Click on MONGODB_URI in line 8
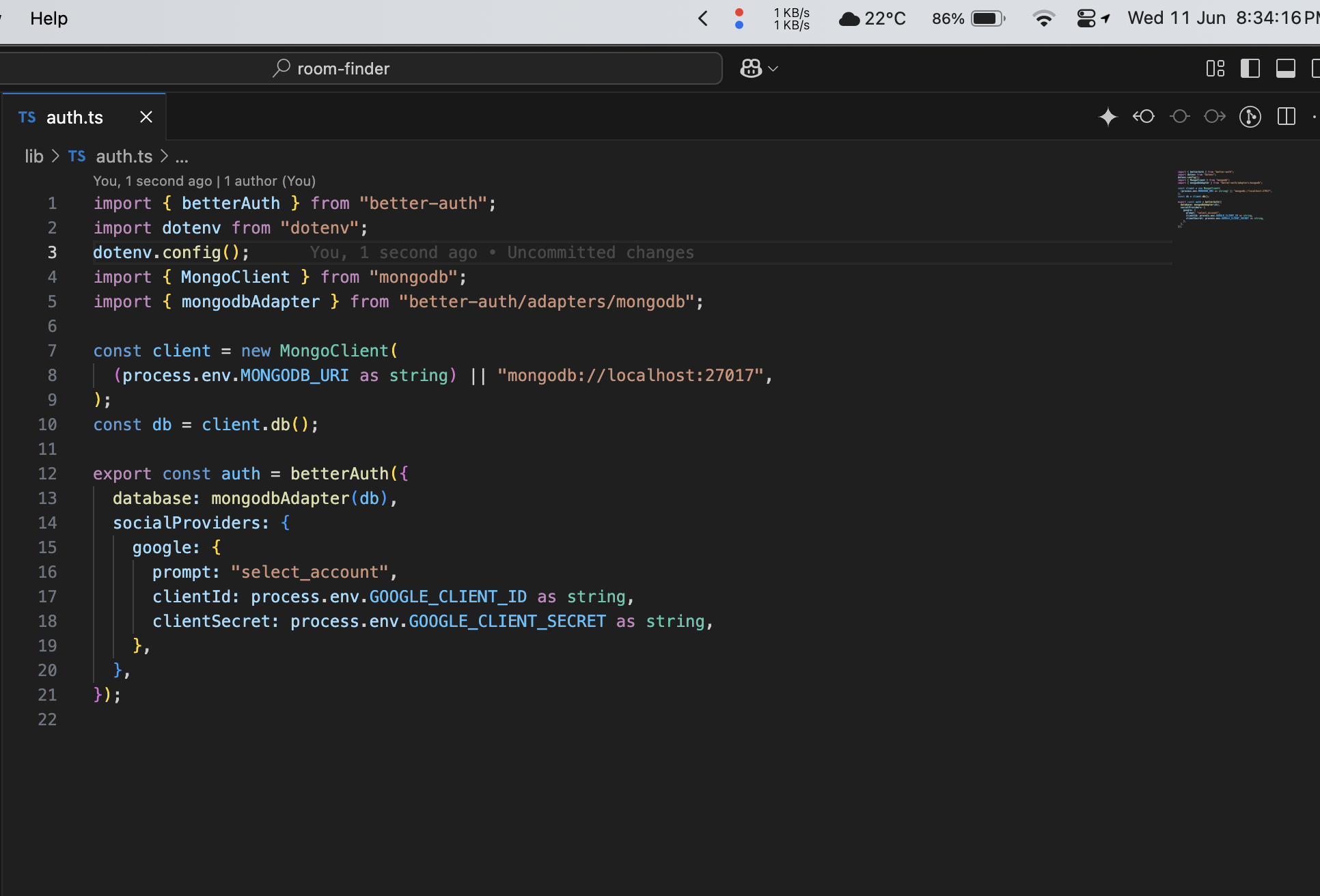 pyautogui.click(x=294, y=376)
